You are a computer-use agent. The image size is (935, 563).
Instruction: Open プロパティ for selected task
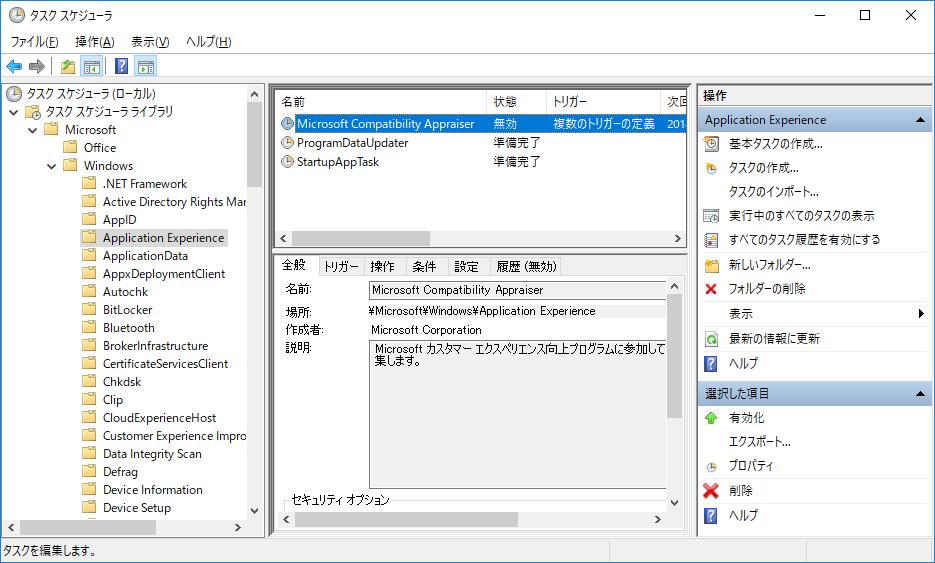pos(750,466)
